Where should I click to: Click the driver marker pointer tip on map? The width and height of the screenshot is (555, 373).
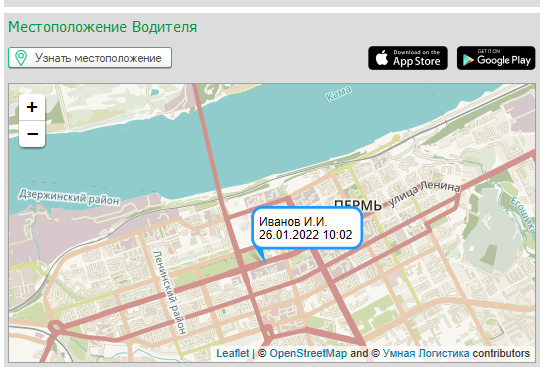264,262
